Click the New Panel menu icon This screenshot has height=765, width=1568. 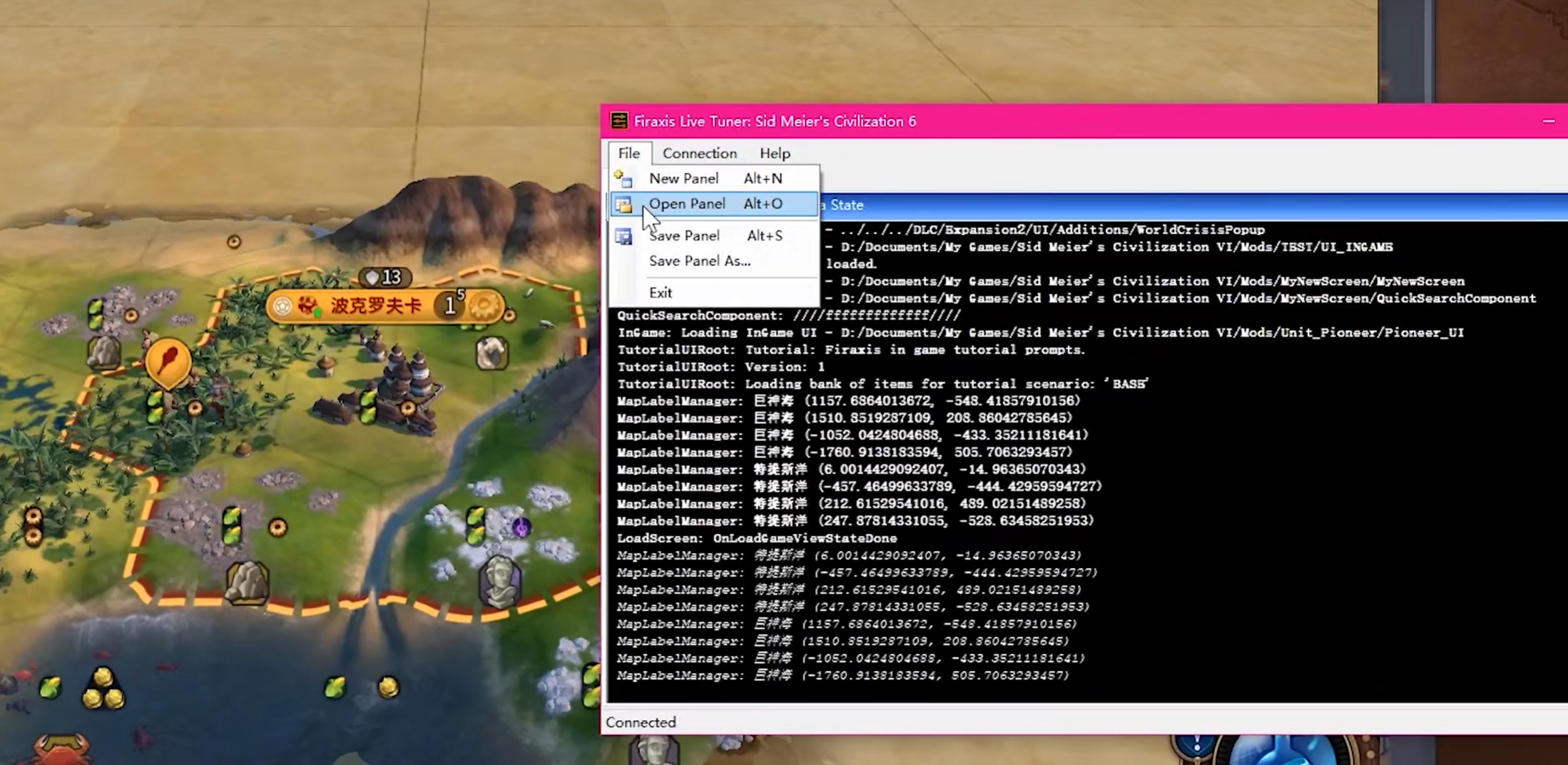tap(623, 178)
